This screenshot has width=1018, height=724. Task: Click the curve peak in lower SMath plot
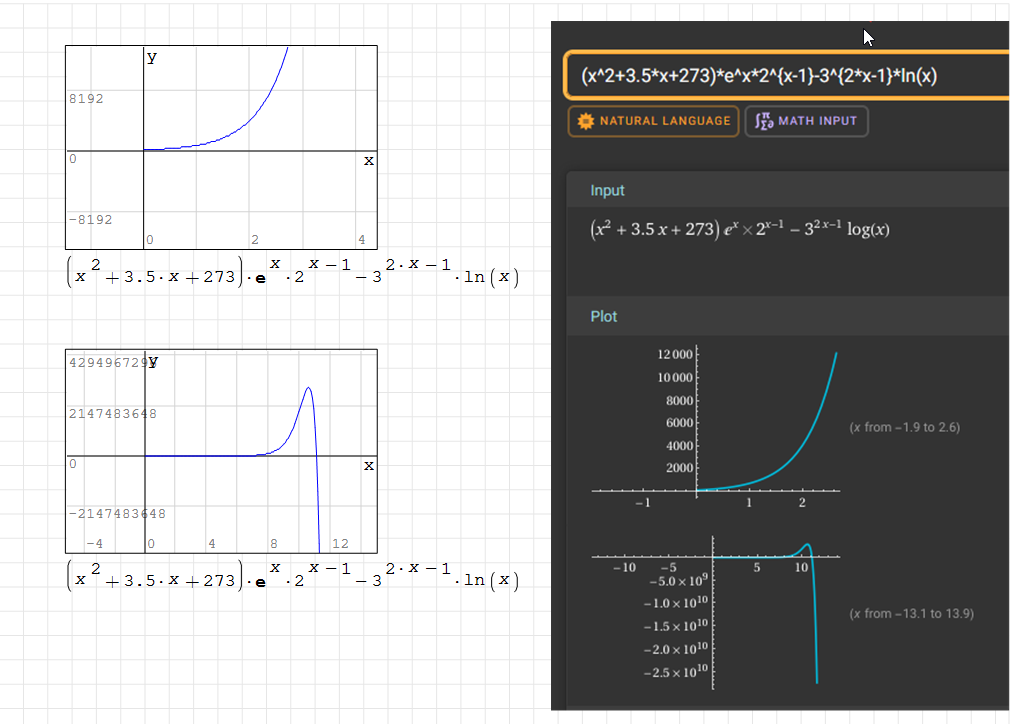click(x=308, y=388)
